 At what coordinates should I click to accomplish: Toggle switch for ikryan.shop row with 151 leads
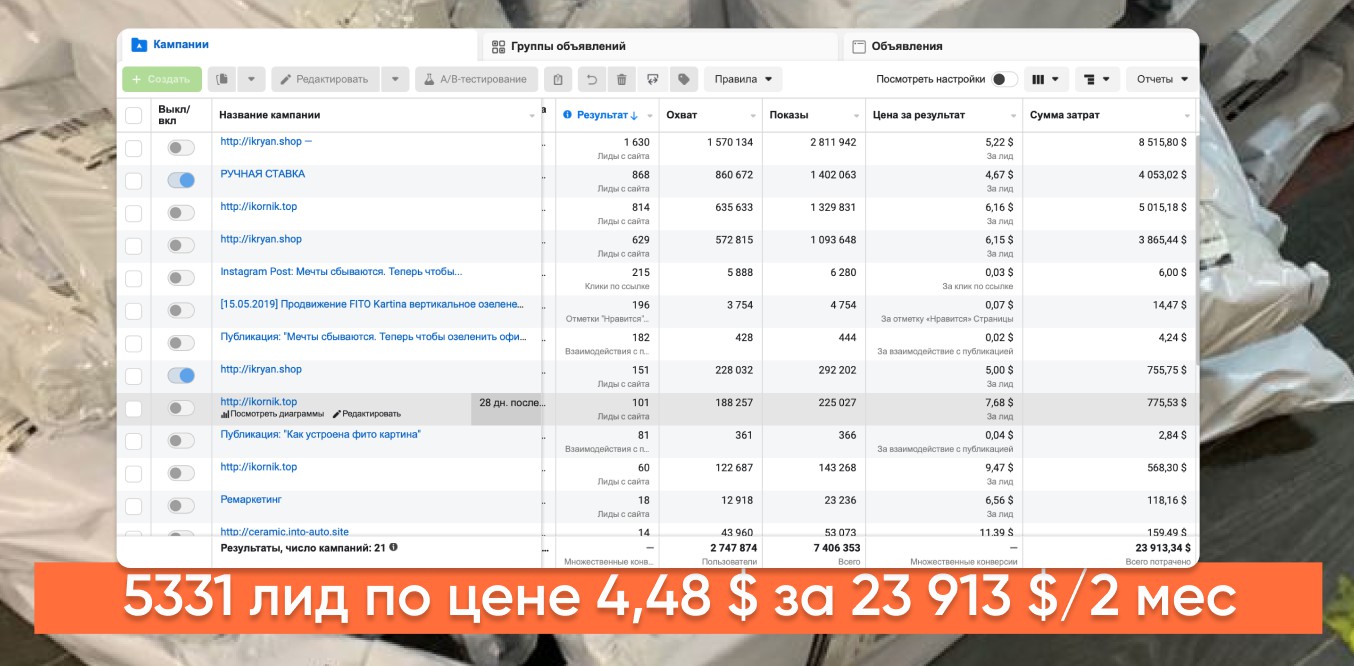pyautogui.click(x=181, y=376)
